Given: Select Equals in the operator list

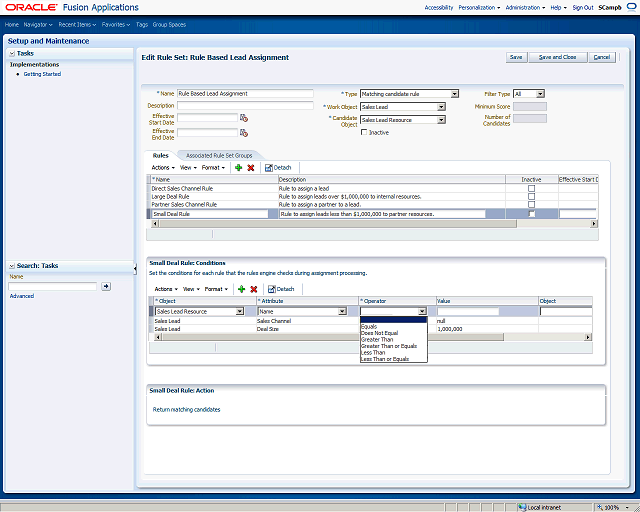Looking at the screenshot, I should coord(394,327).
